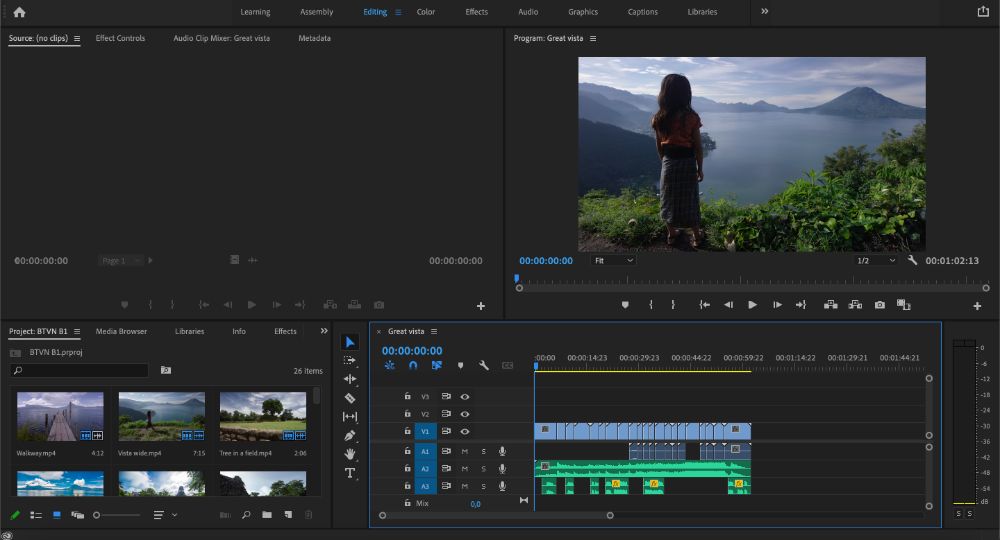
Task: Show more workspaces overflow chevrons
Action: pos(764,11)
